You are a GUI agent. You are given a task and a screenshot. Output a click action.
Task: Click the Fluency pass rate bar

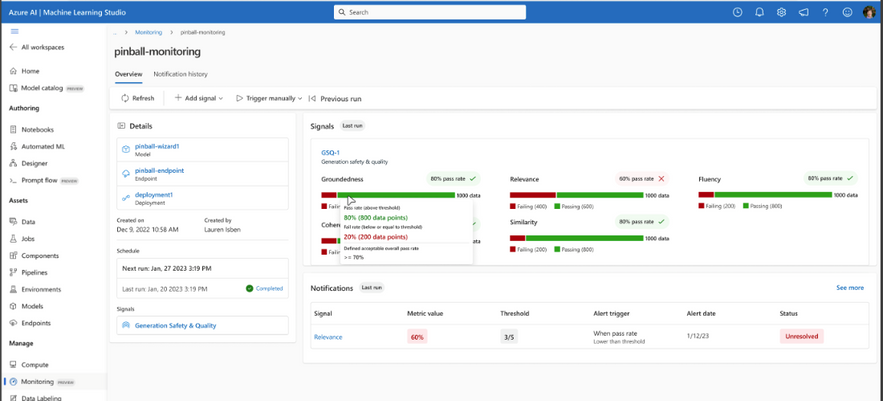point(765,194)
